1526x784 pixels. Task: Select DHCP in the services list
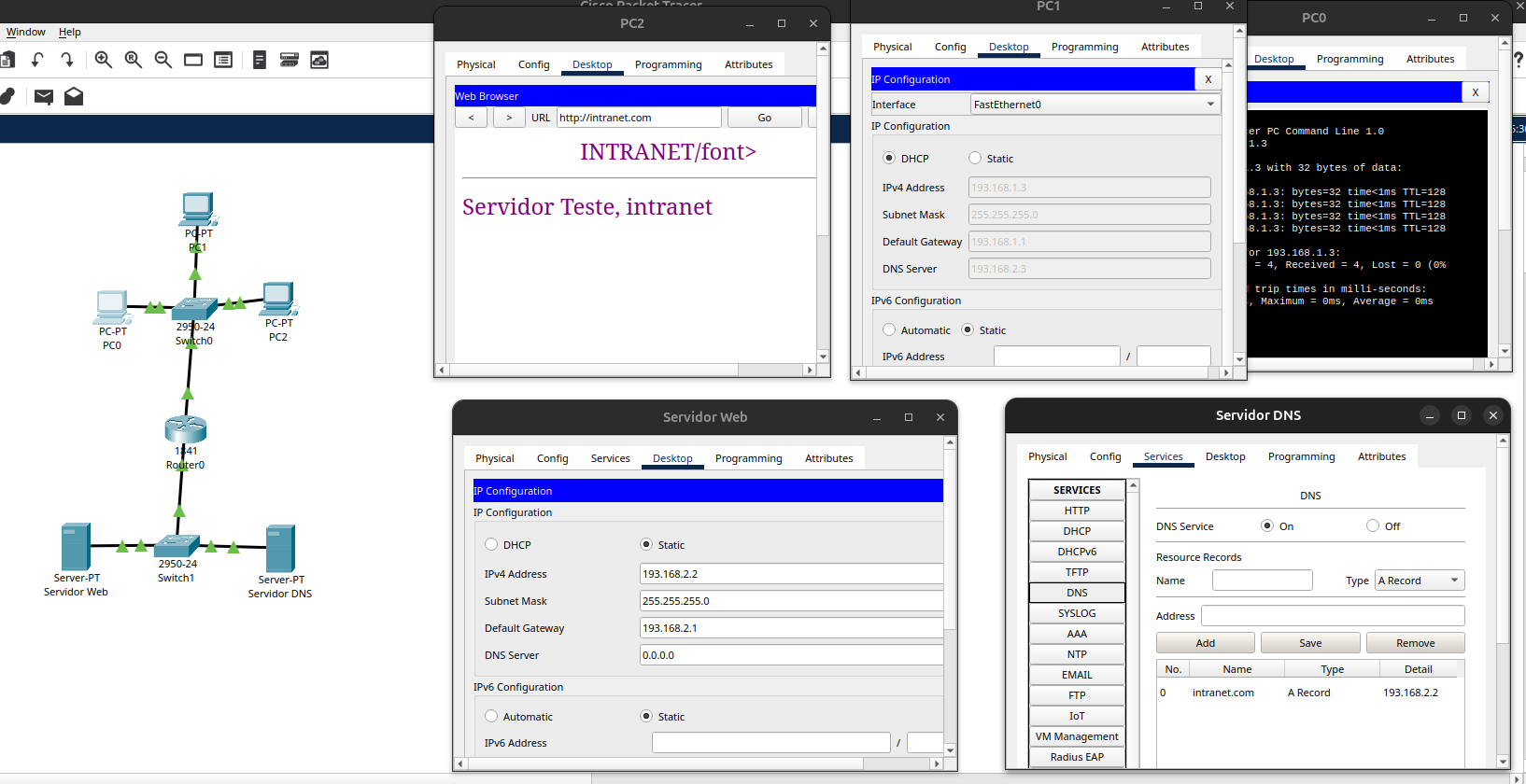point(1077,531)
